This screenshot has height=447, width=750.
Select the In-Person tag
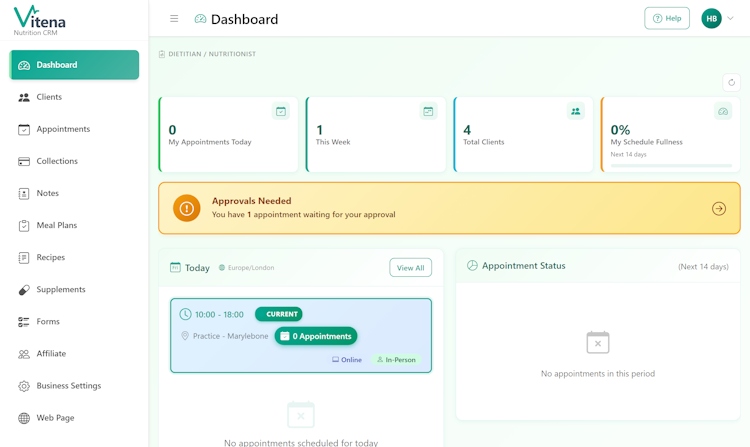(396, 360)
